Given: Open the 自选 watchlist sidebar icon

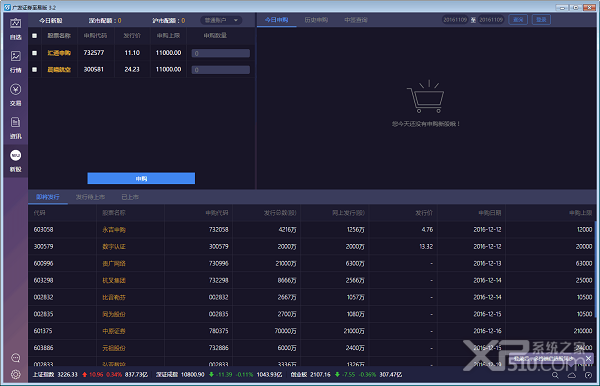Looking at the screenshot, I should (16, 29).
